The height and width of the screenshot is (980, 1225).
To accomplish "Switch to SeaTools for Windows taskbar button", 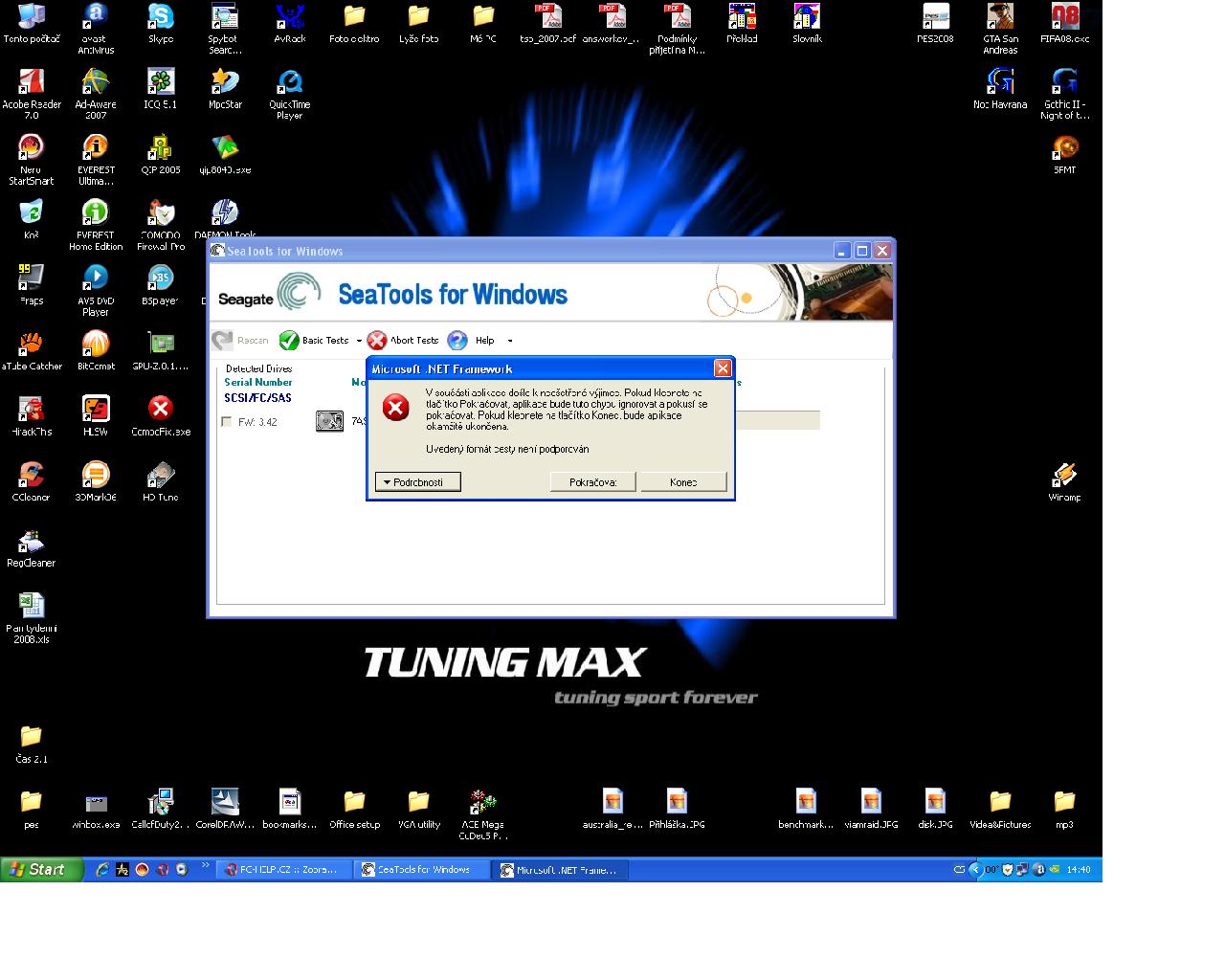I will tap(421, 869).
